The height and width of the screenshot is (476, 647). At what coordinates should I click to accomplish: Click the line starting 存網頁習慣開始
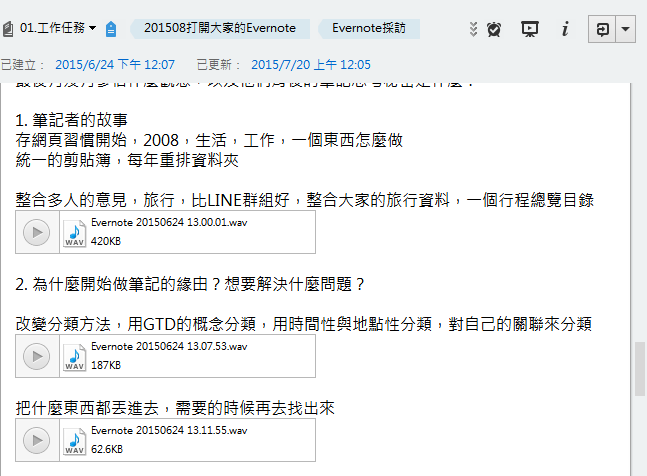pos(209,140)
